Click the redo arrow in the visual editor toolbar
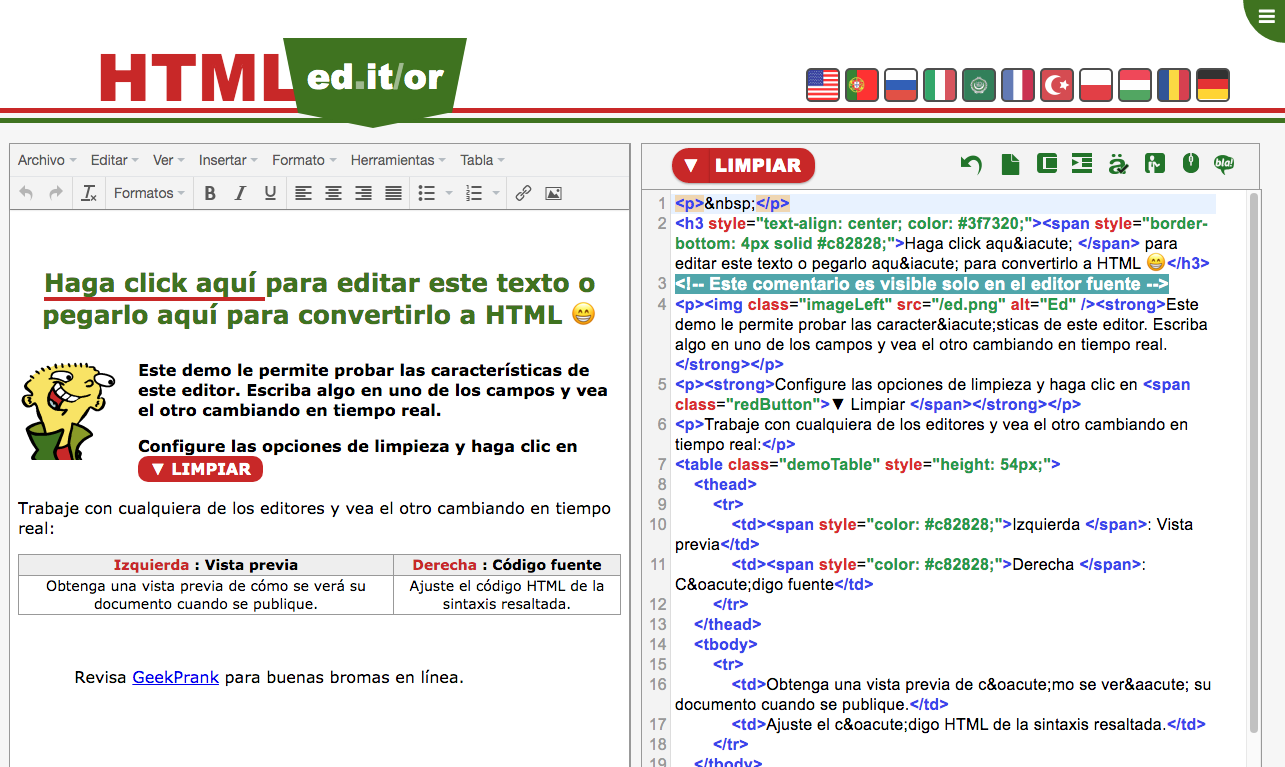The width and height of the screenshot is (1285, 767). (56, 193)
